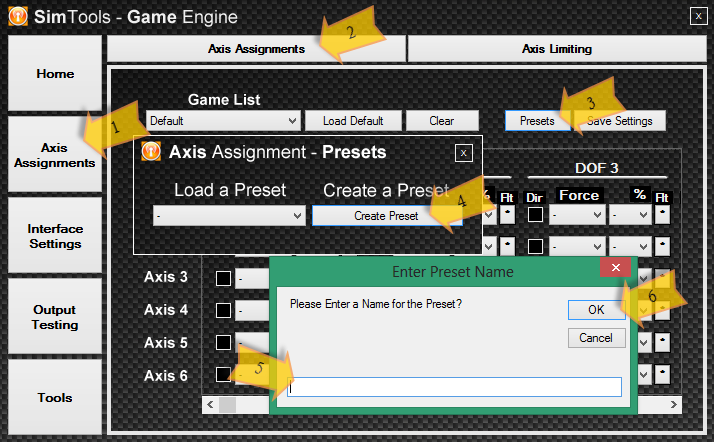Expand the Load a Preset dropdown
Image resolution: width=714 pixels, height=442 pixels.
229,215
